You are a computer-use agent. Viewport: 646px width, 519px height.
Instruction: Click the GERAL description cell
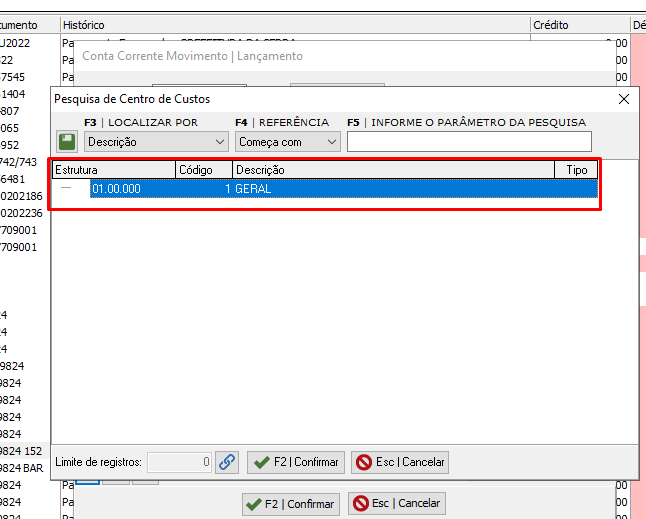pos(254,188)
